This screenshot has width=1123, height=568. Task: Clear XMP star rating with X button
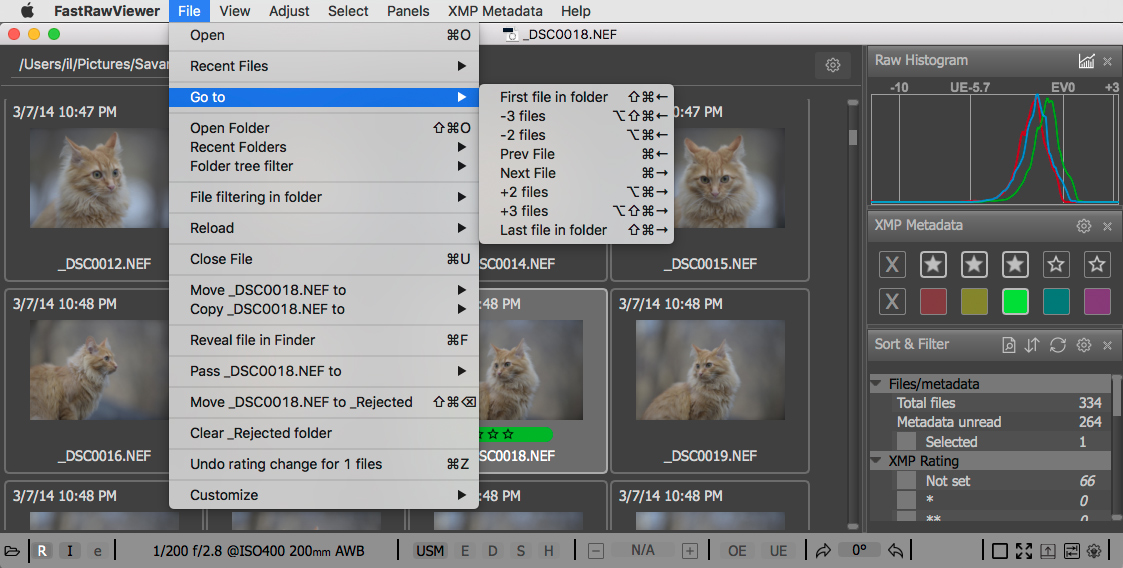[893, 264]
